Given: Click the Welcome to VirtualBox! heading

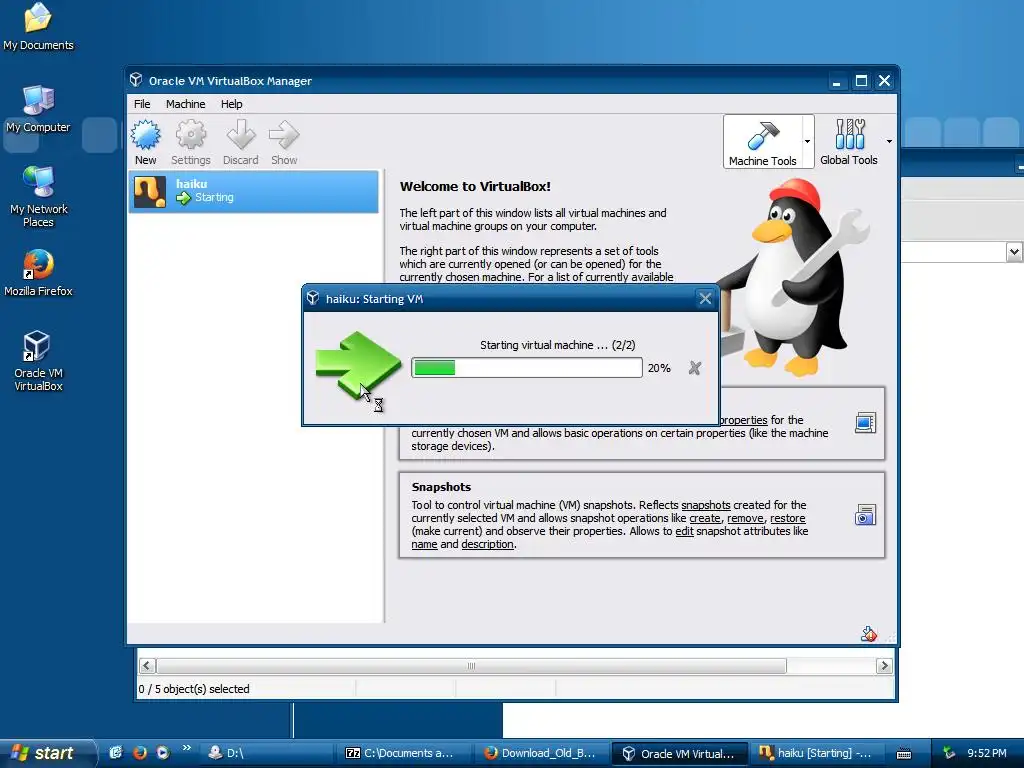Looking at the screenshot, I should click(x=475, y=186).
